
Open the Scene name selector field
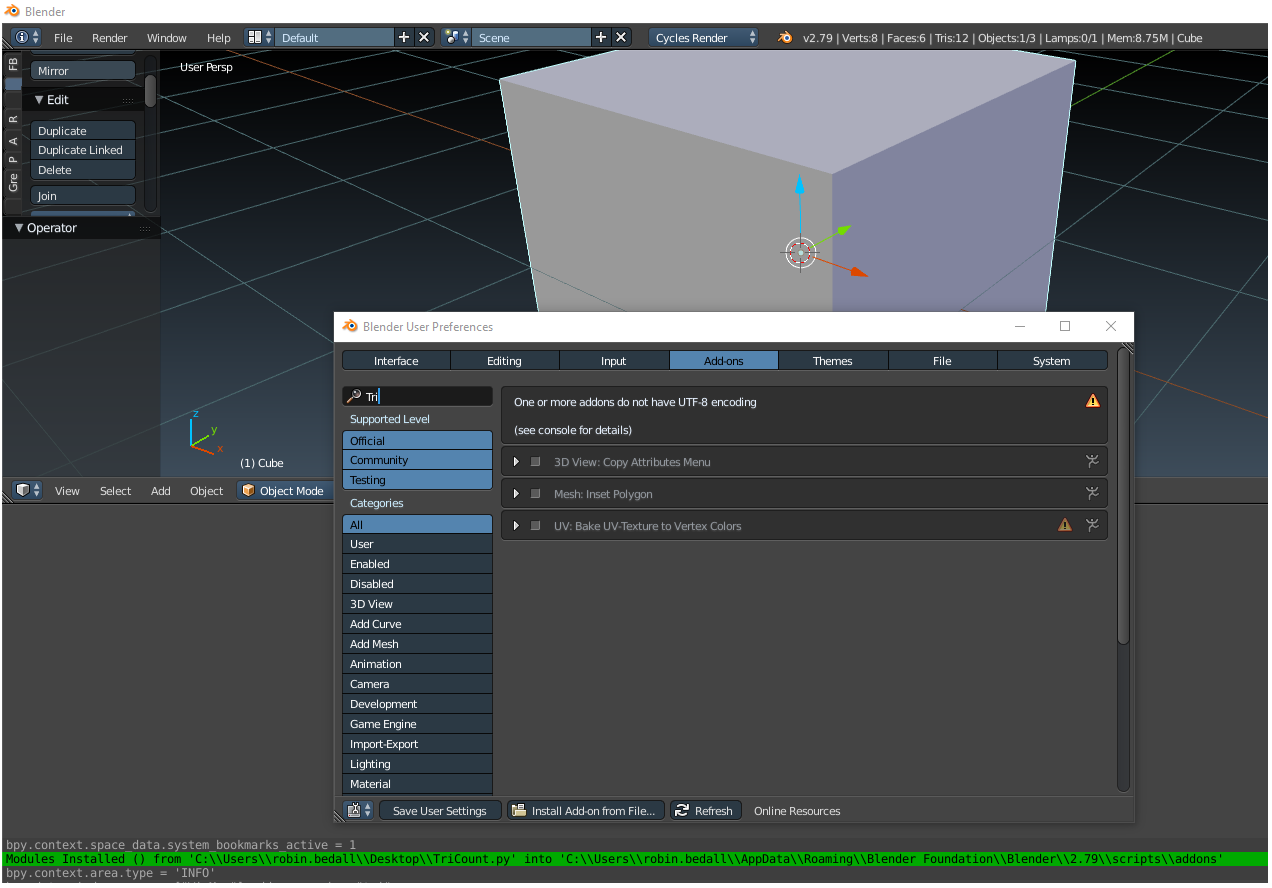531,37
